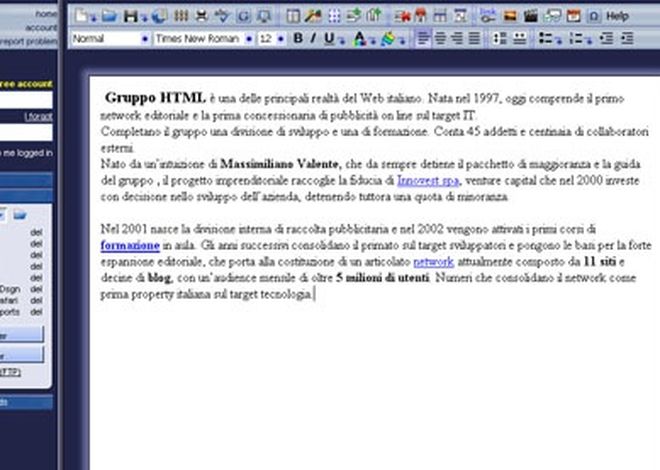Save the document with the floppy disk icon

point(131,16)
